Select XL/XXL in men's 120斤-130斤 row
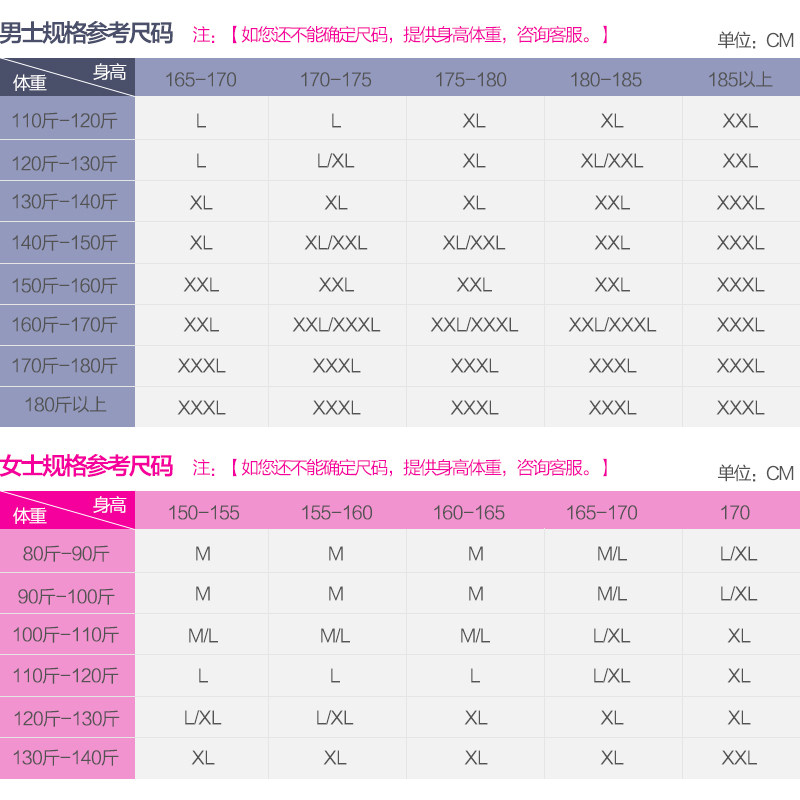Image resolution: width=800 pixels, height=800 pixels. tap(612, 161)
